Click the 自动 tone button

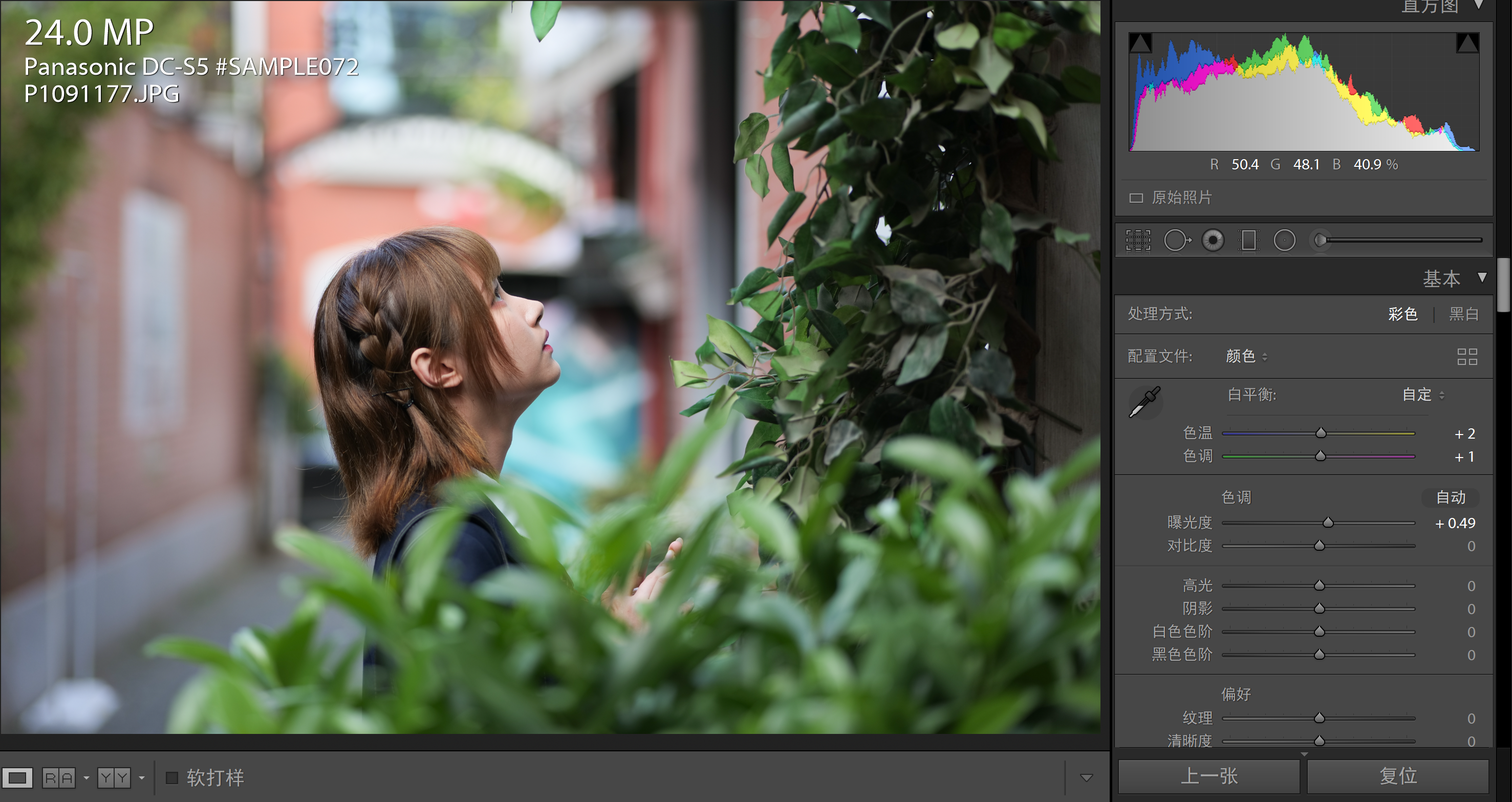1451,497
